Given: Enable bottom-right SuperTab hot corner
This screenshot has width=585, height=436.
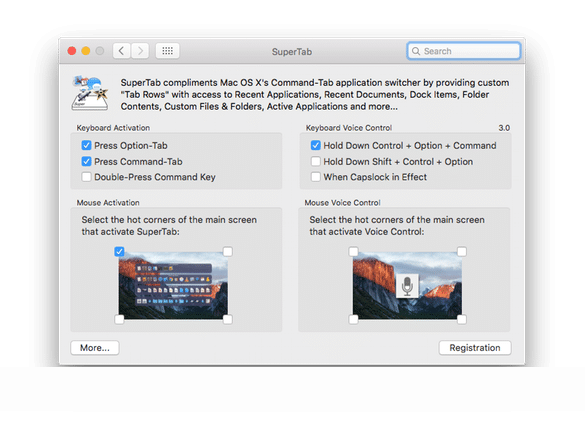Looking at the screenshot, I should (228, 319).
